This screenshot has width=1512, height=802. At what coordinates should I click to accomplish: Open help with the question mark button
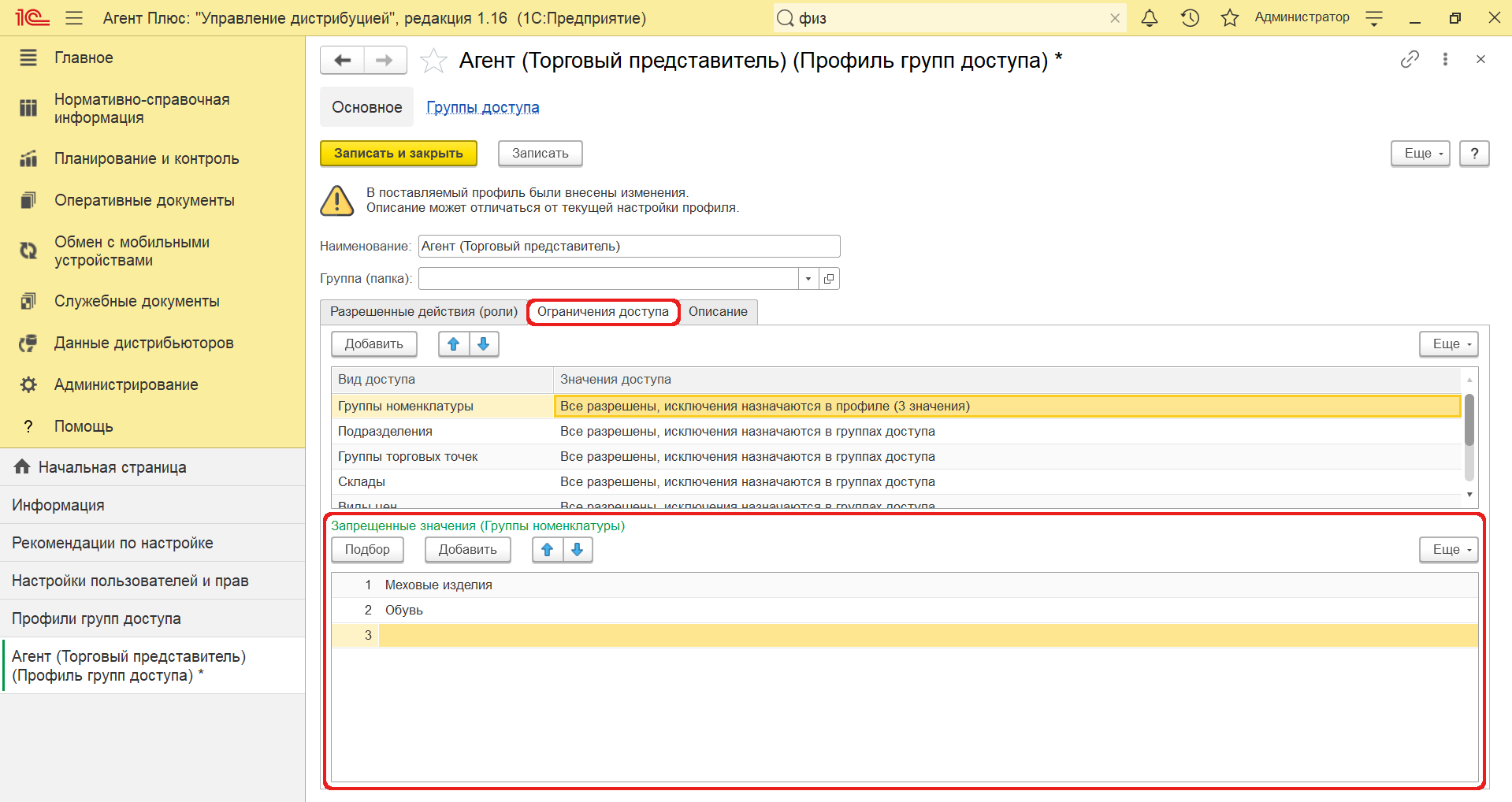tap(1474, 154)
